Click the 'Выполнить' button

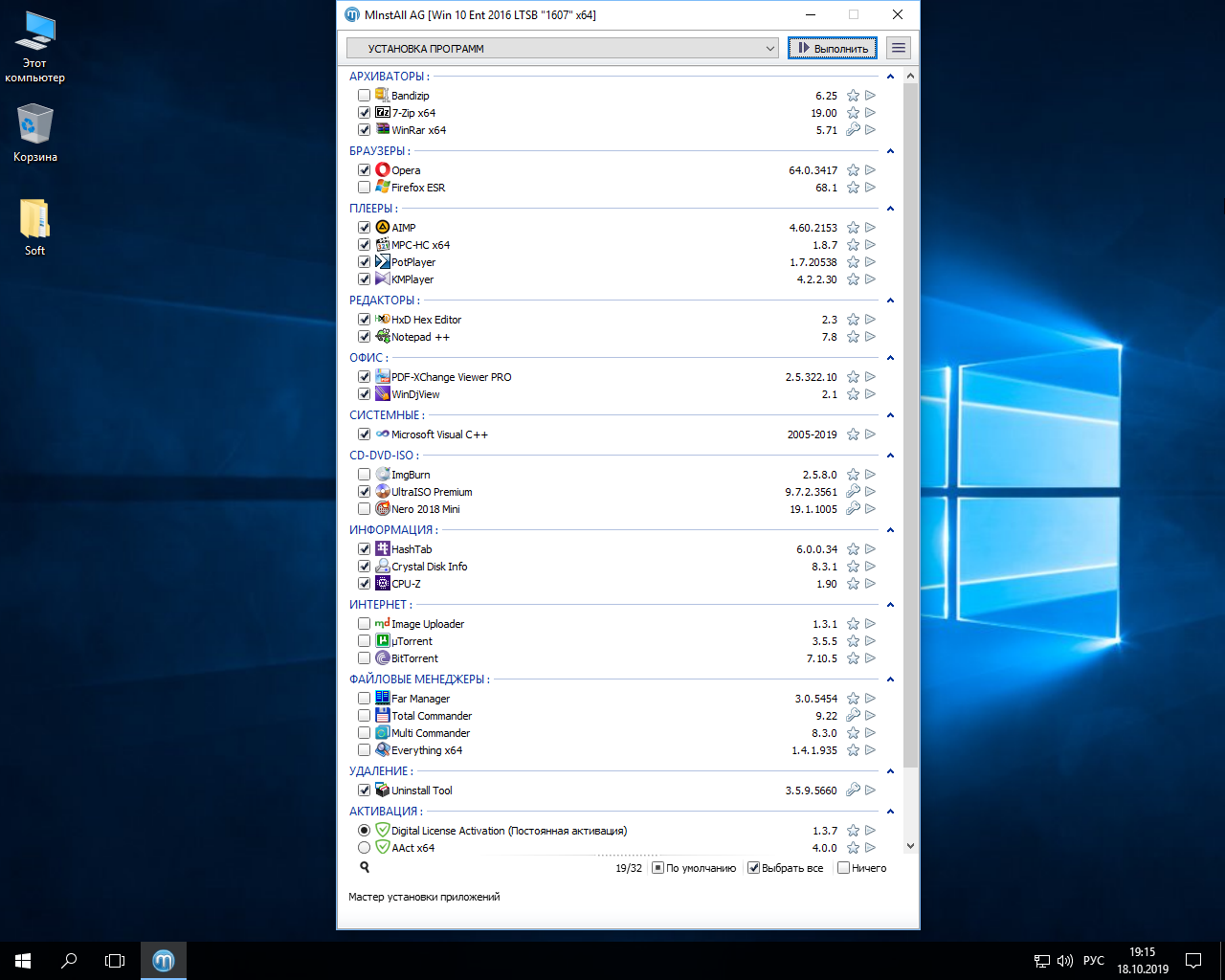pyautogui.click(x=832, y=48)
